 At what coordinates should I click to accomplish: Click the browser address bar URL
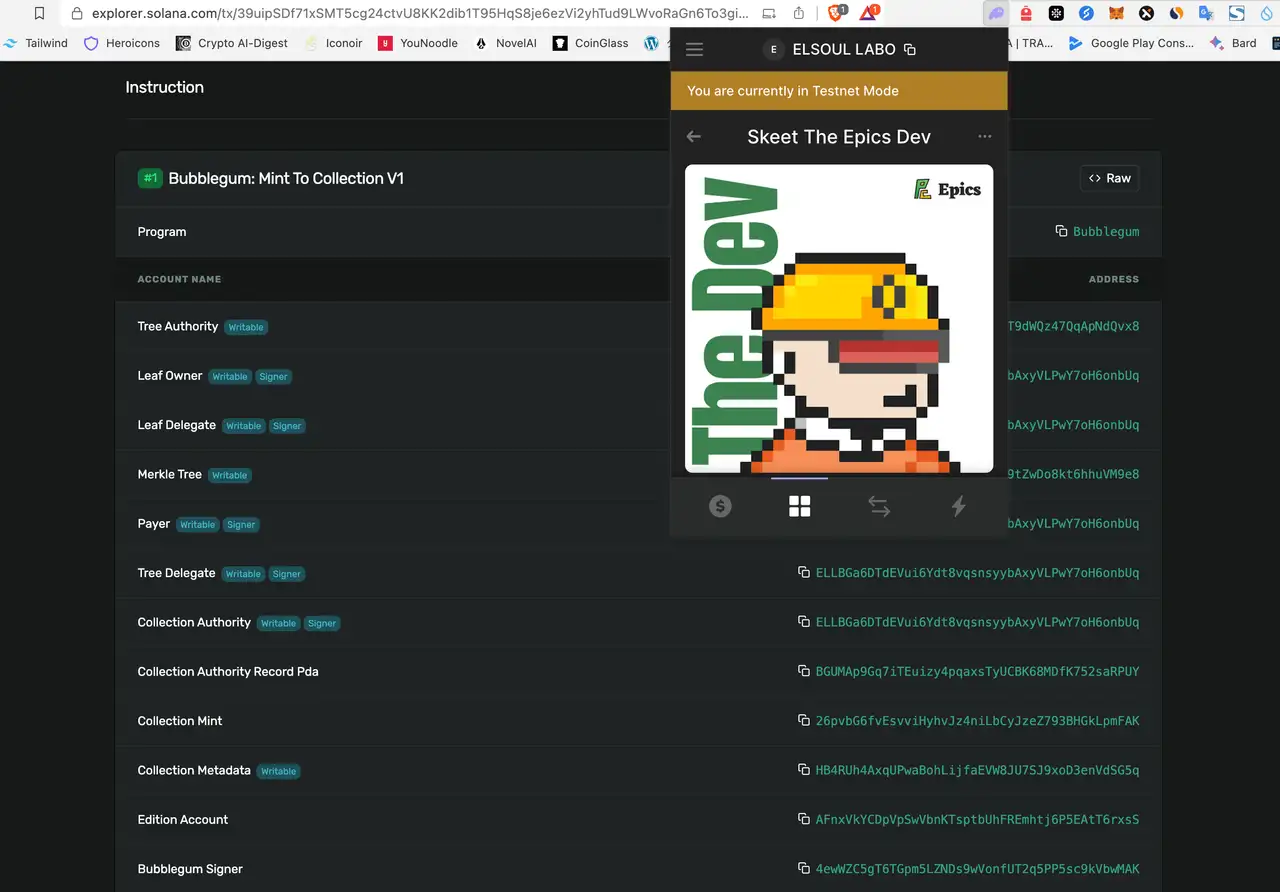click(x=420, y=14)
